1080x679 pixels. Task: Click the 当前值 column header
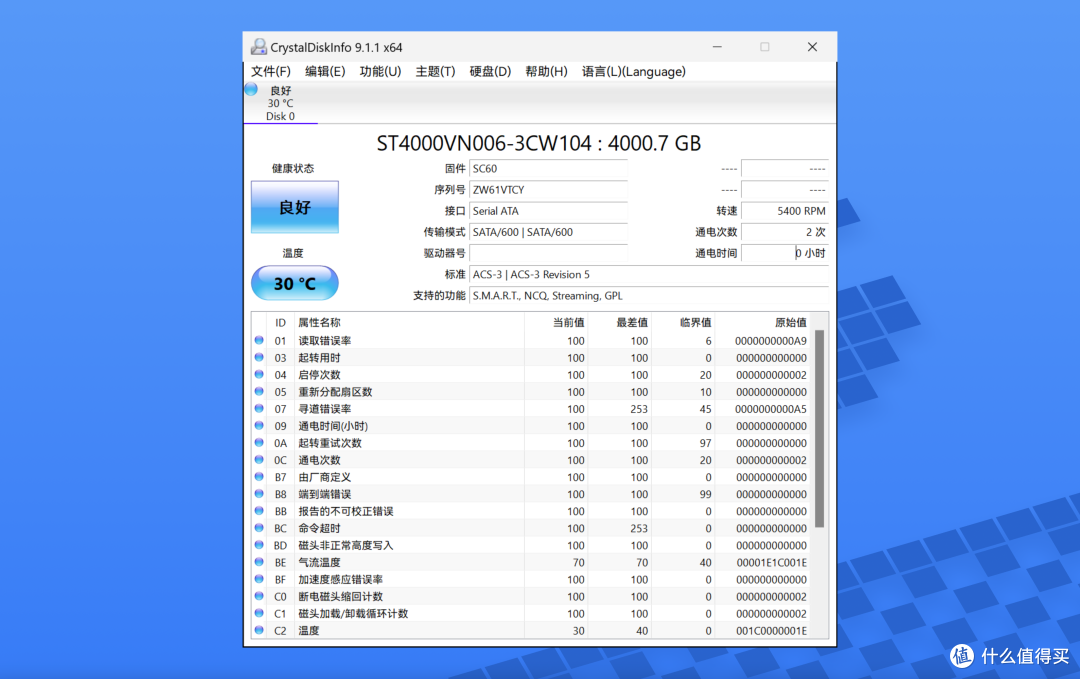point(569,322)
